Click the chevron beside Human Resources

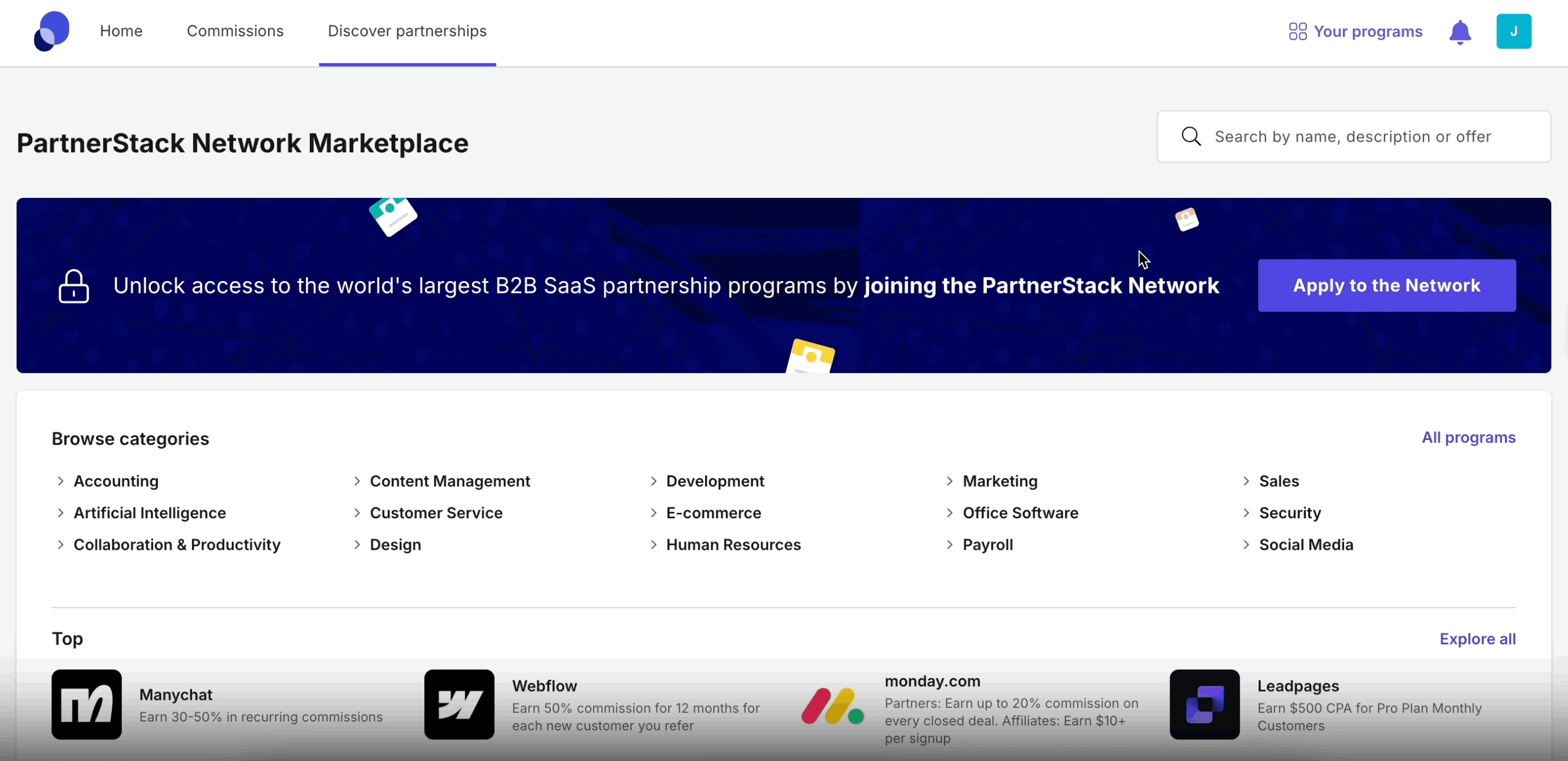tap(653, 544)
